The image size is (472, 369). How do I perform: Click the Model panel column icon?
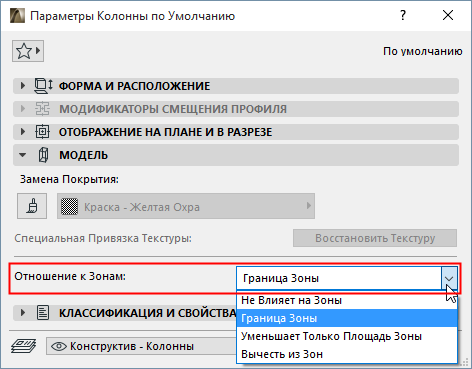[x=43, y=155]
